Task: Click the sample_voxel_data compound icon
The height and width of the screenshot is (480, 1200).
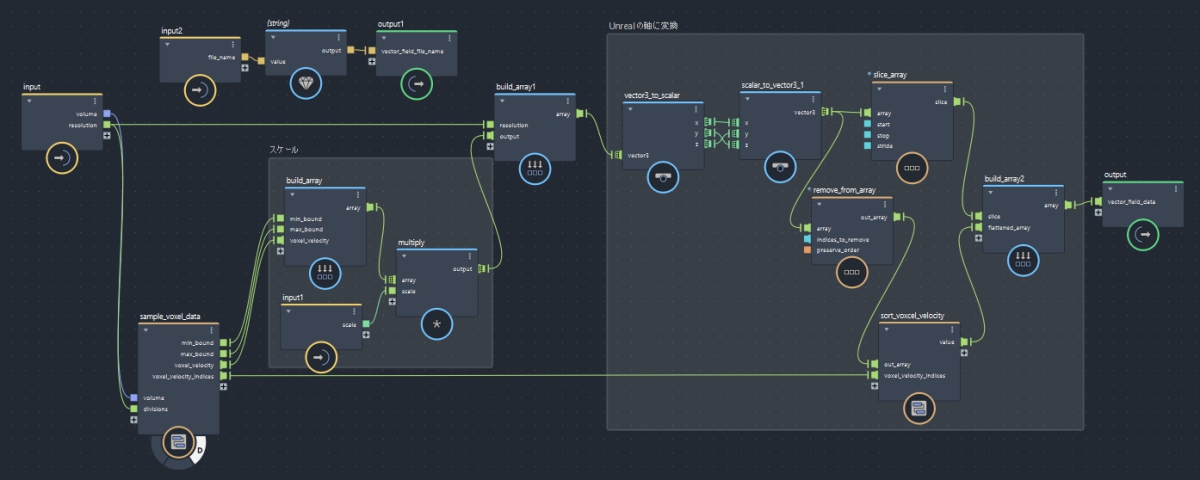Action: click(x=177, y=443)
